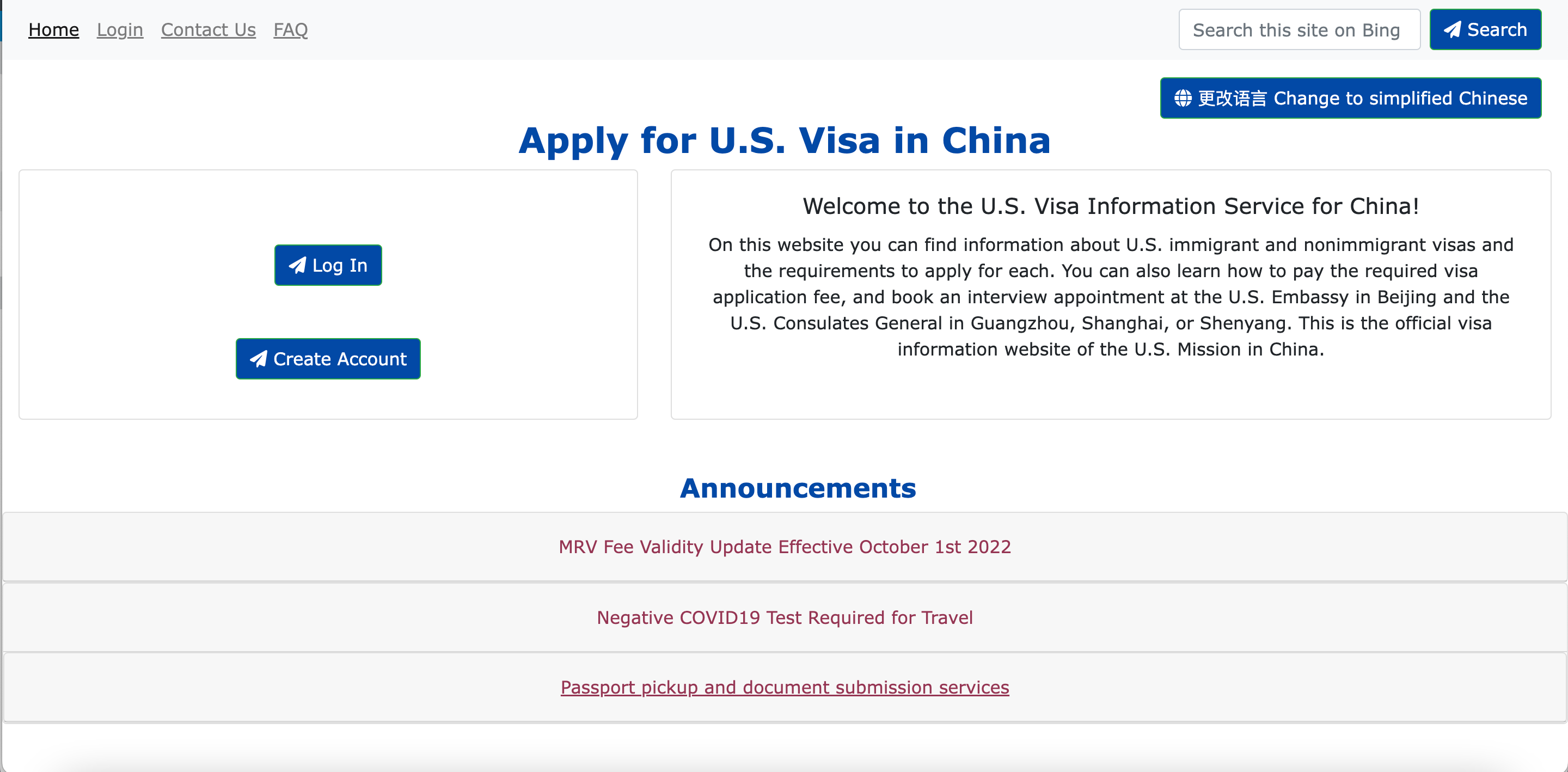The width and height of the screenshot is (1568, 772).
Task: Click the Create Account button
Action: (x=328, y=359)
